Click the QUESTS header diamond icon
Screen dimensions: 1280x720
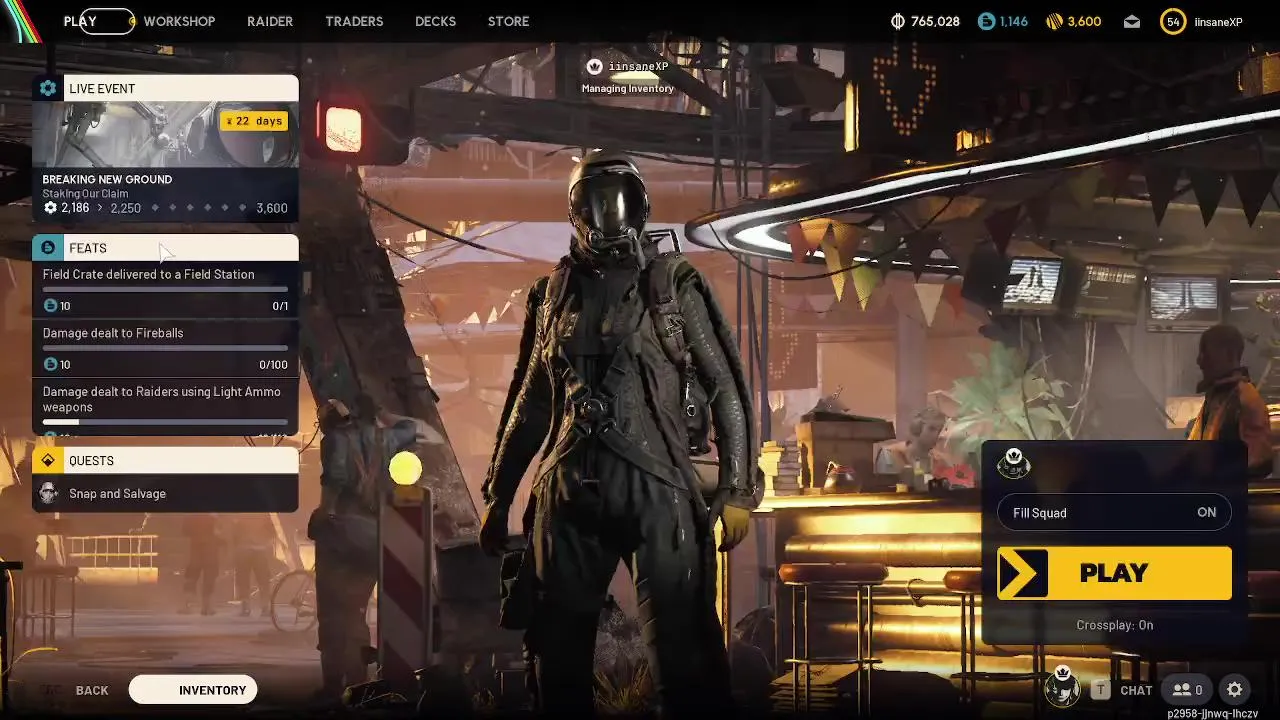48,460
